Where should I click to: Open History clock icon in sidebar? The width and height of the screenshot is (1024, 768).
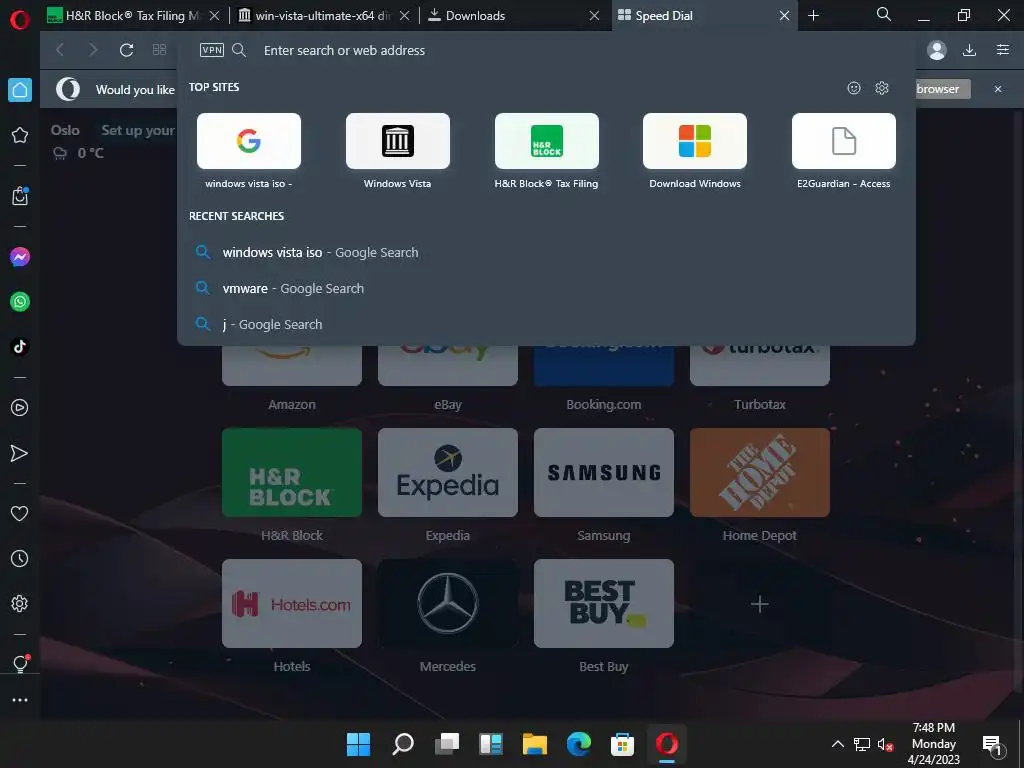point(20,559)
